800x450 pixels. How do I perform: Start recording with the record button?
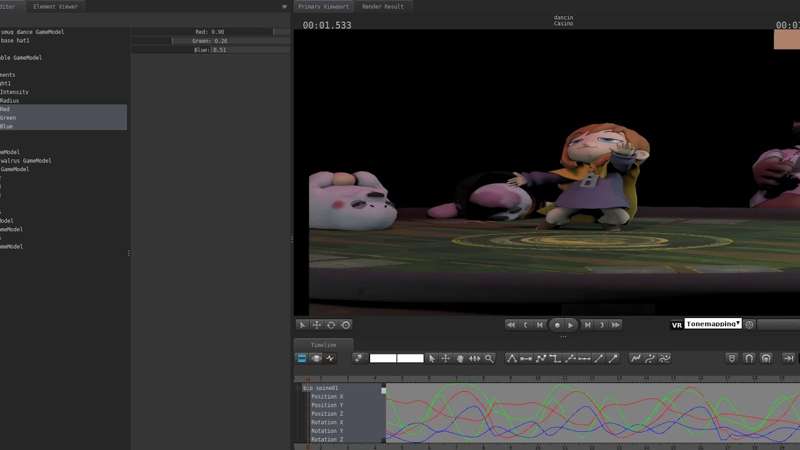[557, 324]
